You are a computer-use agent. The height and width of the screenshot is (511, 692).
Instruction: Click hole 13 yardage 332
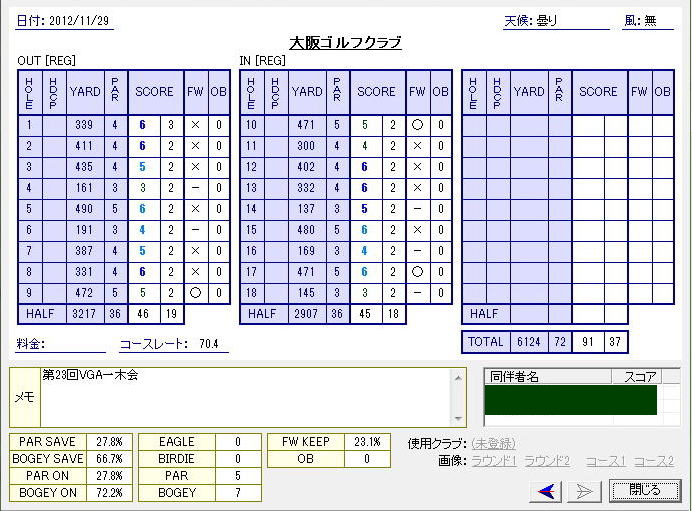(x=306, y=188)
